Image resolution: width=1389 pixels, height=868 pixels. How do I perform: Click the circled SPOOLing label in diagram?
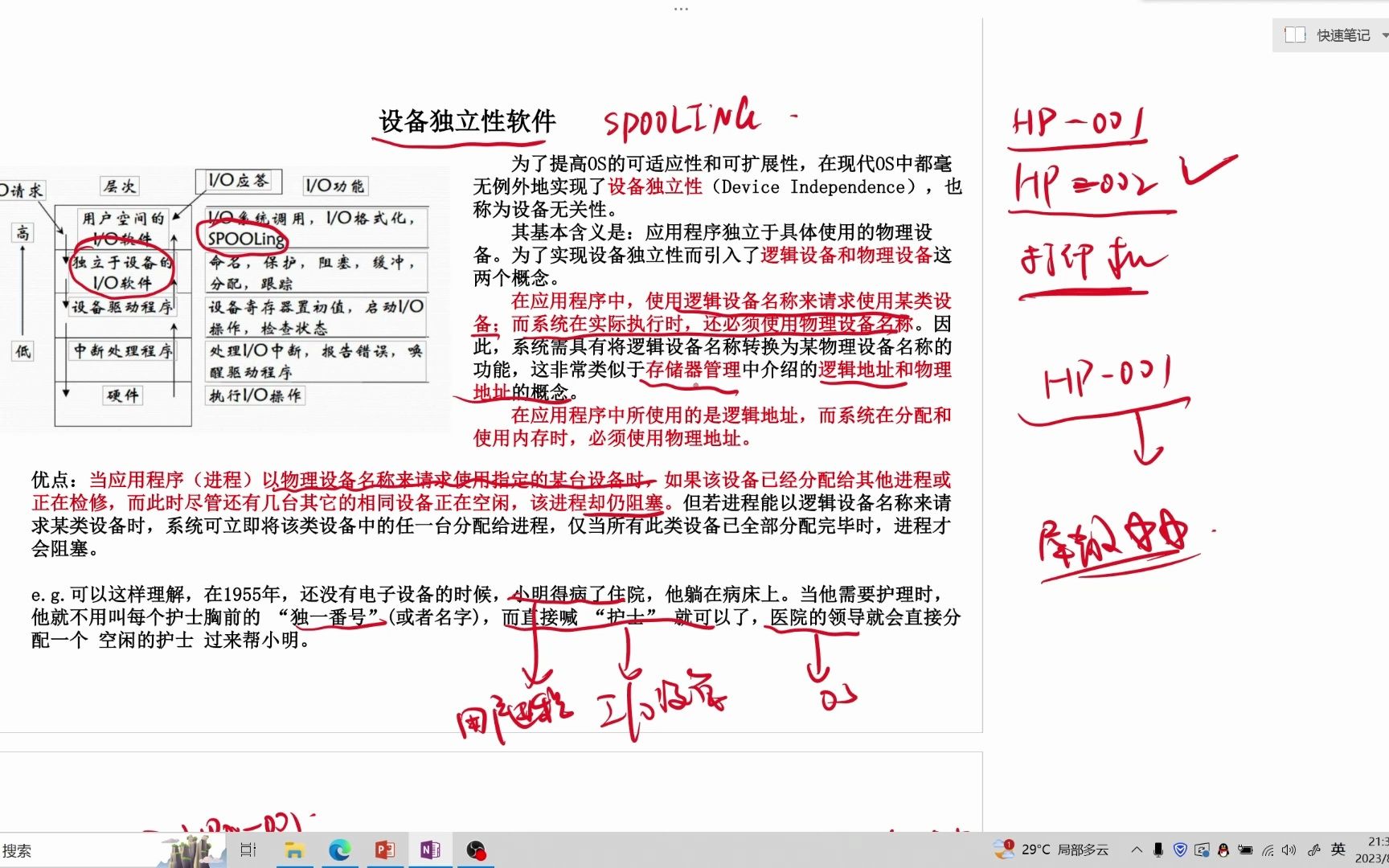(246, 239)
